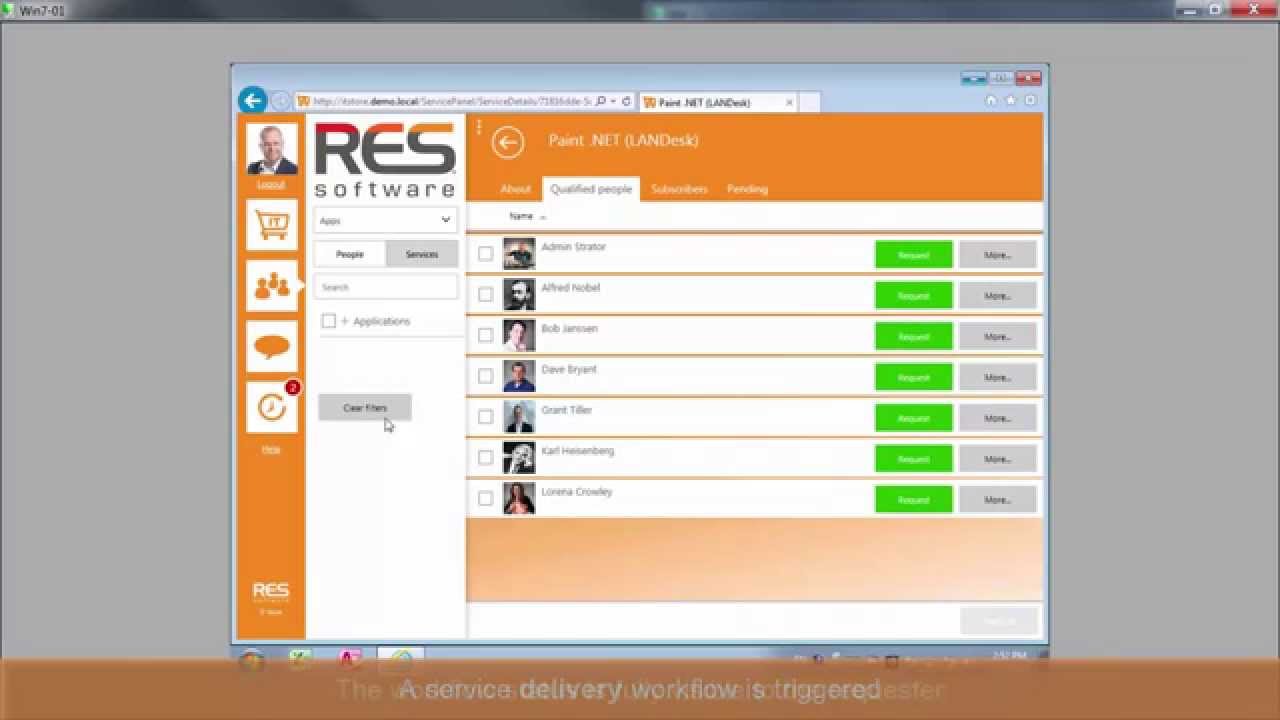Viewport: 1280px width, 720px height.
Task: Tick the checkbox for Grant Tiller
Action: pos(486,417)
